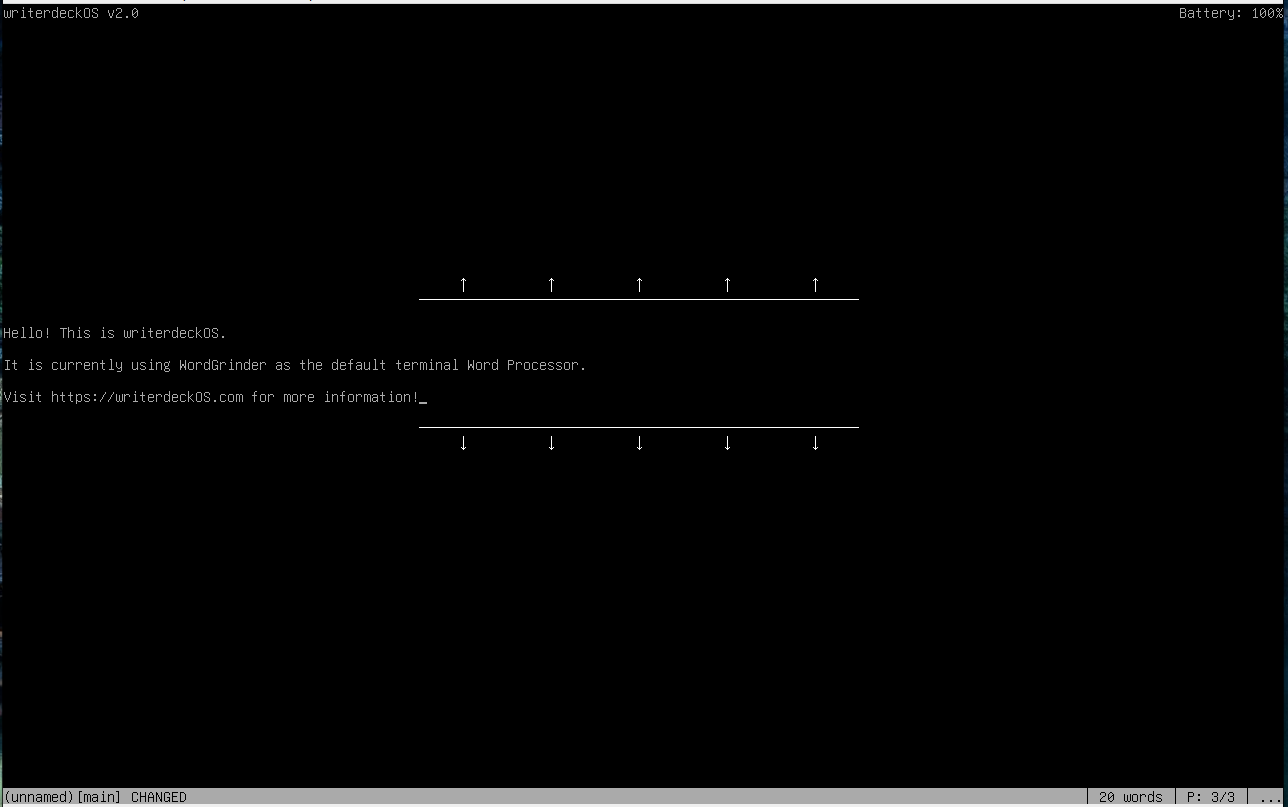Viewport: 1288px width, 807px height.
Task: Open the https://writerdeckOS.com link
Action: pyautogui.click(x=147, y=397)
